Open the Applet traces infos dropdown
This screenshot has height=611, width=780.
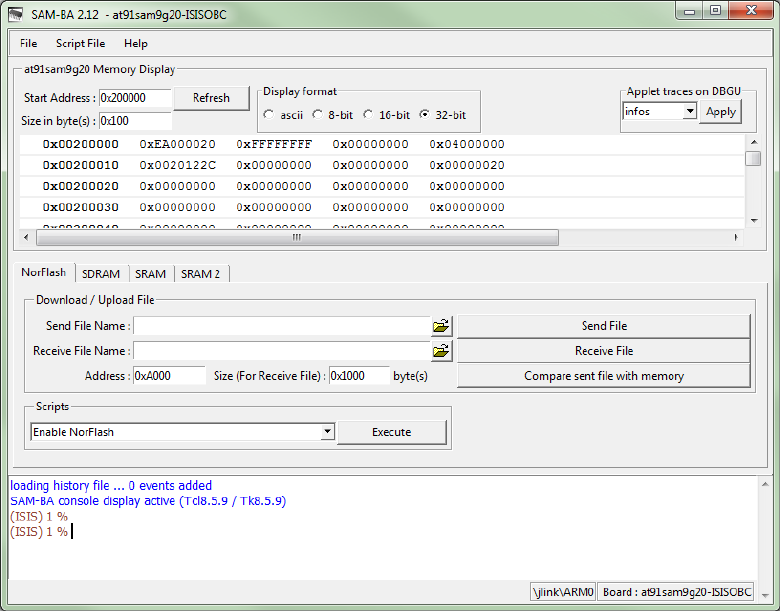click(x=689, y=111)
